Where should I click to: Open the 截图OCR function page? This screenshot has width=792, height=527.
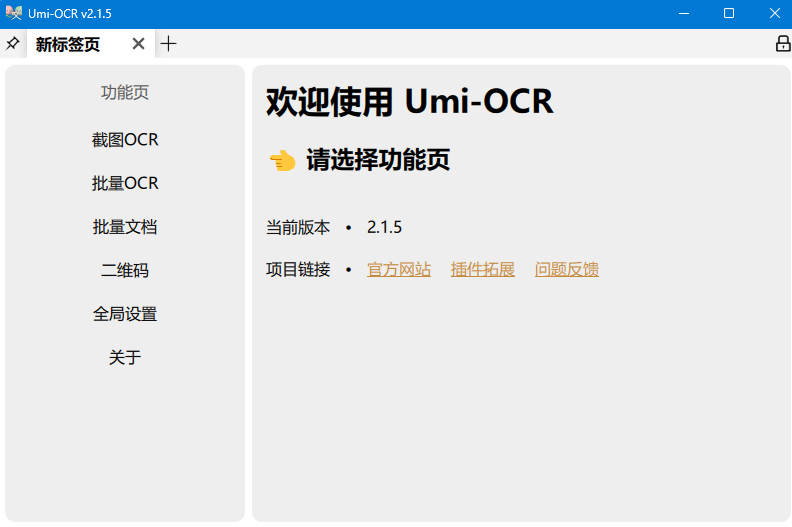coord(125,140)
